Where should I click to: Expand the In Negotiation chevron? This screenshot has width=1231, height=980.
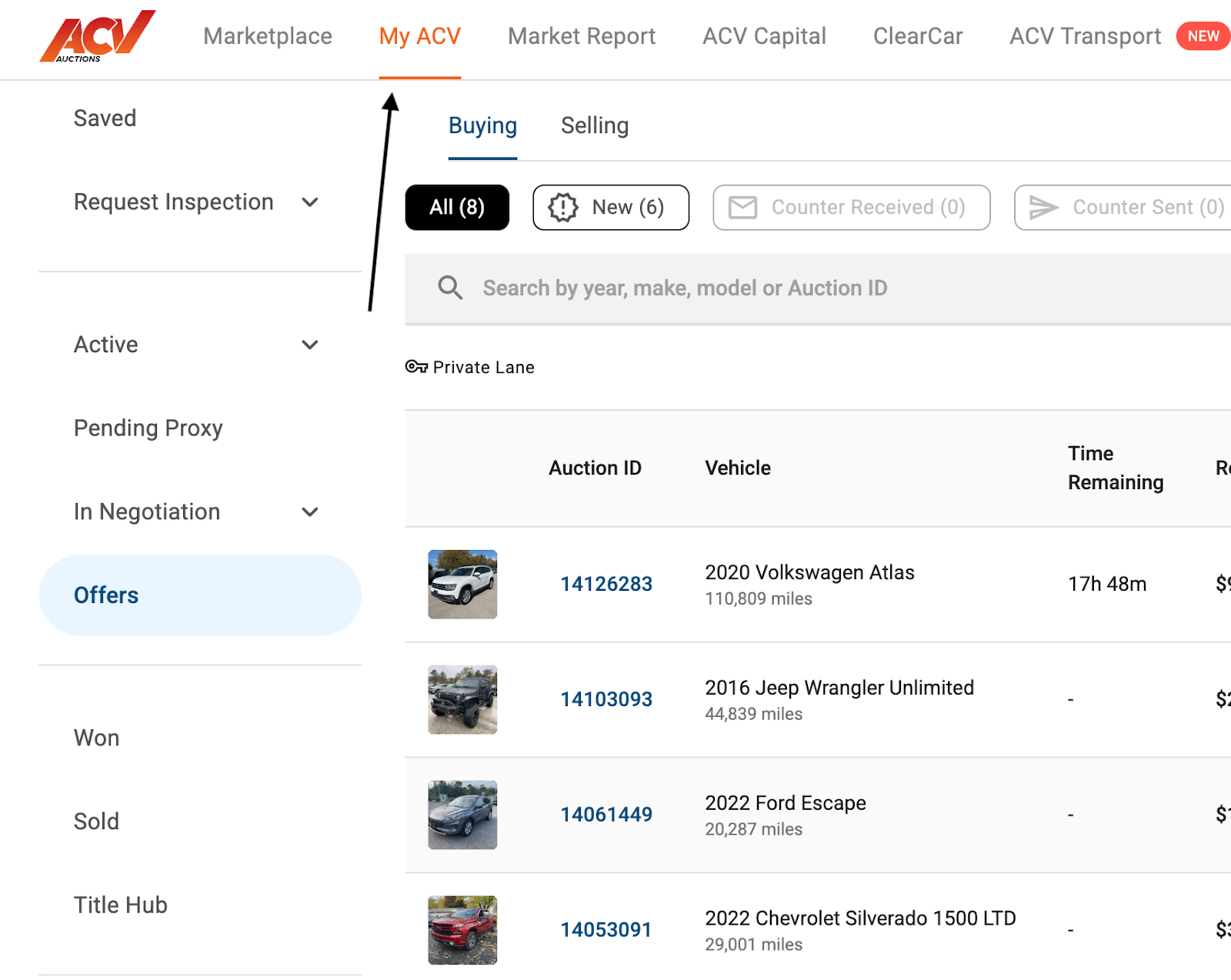click(310, 512)
